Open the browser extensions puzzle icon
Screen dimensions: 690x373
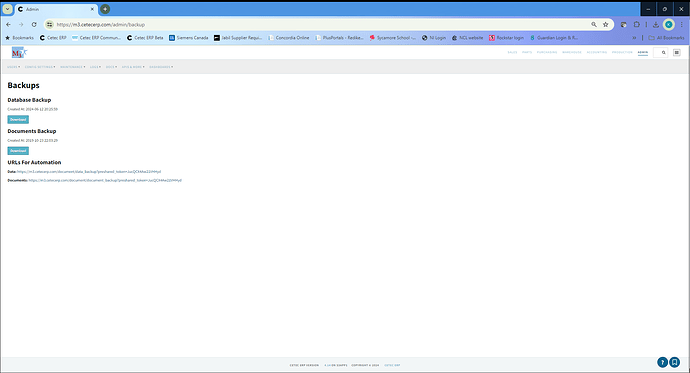(636, 25)
